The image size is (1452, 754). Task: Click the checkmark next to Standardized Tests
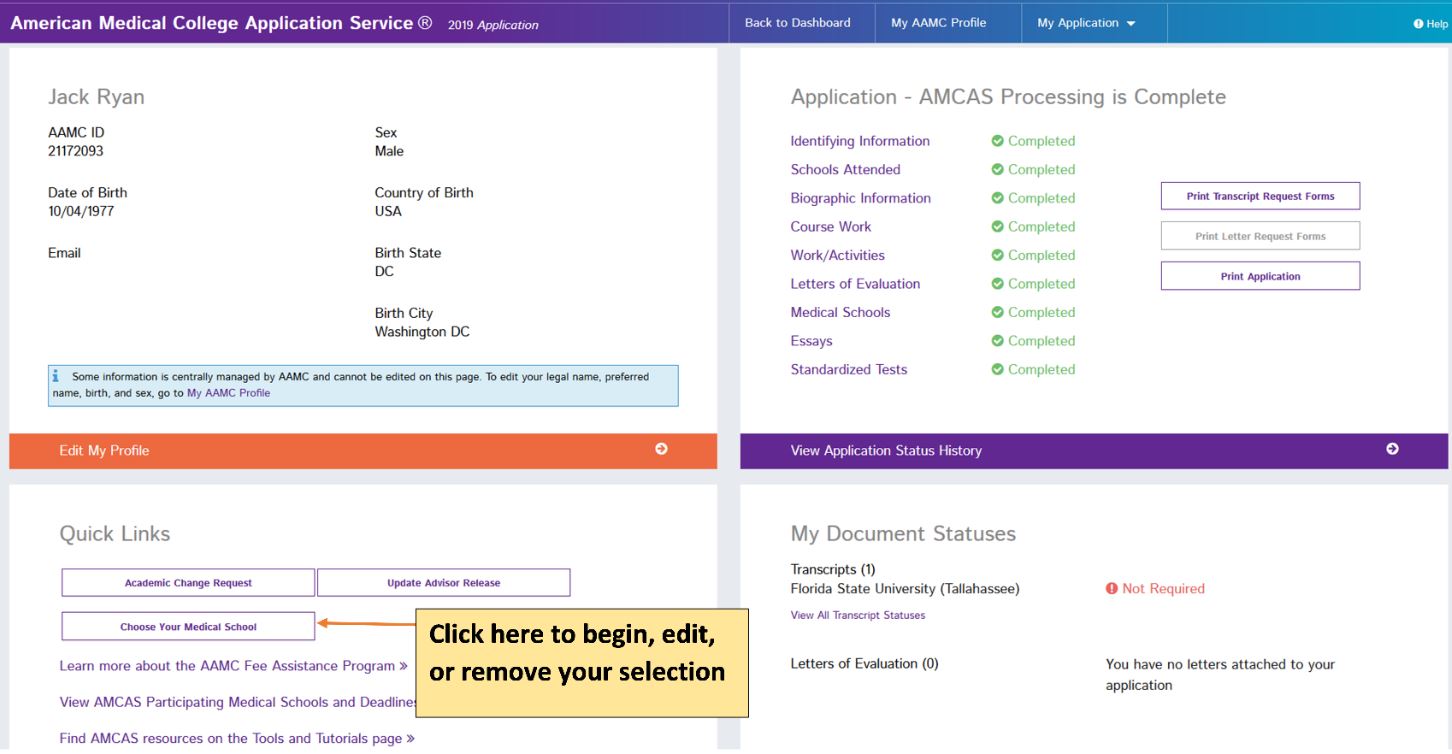[x=997, y=369]
